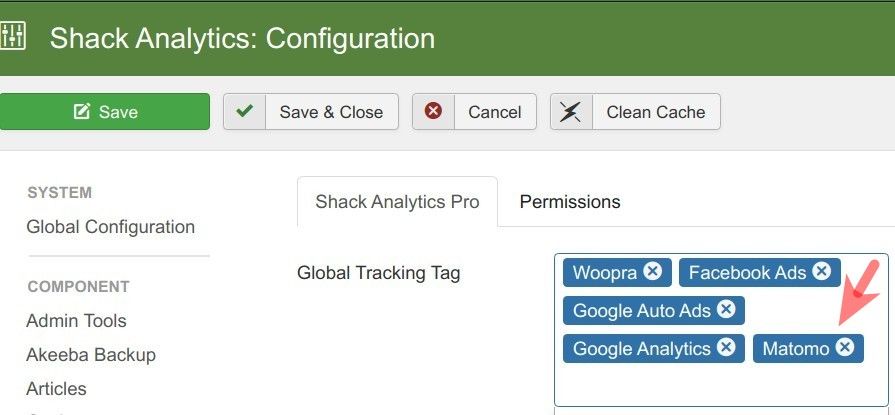Viewport: 895px width, 415px height.
Task: Open Akeeba Backup component settings
Action: (x=91, y=354)
